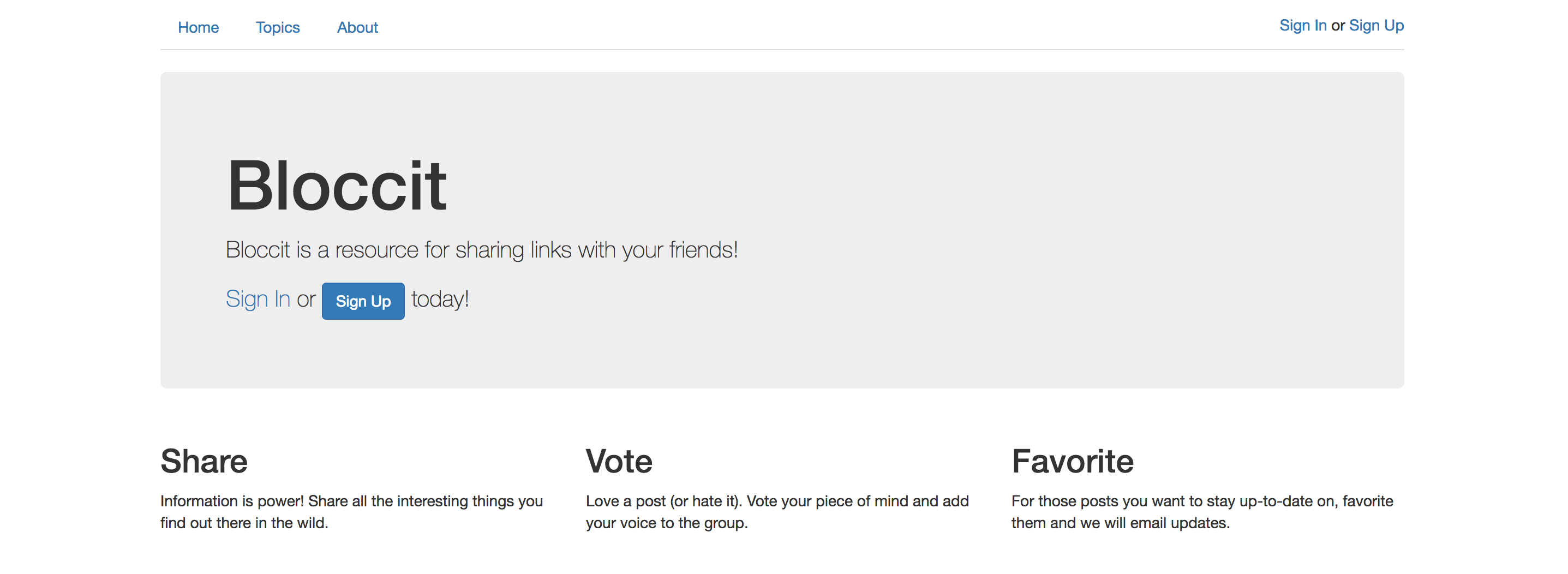Follow the Sign In link beside the blue button
The width and height of the screenshot is (1568, 574).
pos(258,299)
